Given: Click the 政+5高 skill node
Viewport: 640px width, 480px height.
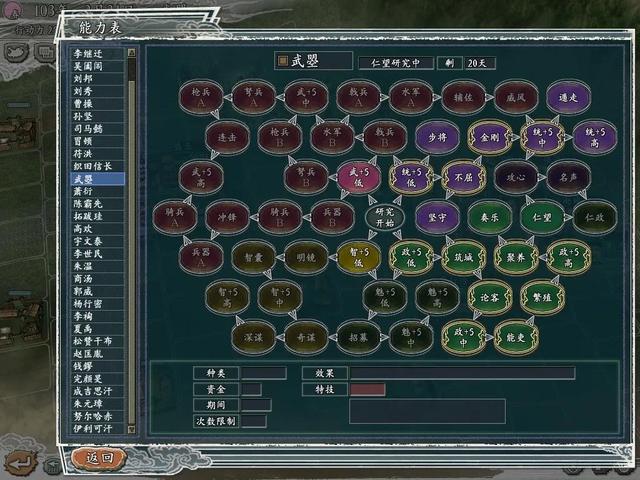Looking at the screenshot, I should [x=569, y=257].
